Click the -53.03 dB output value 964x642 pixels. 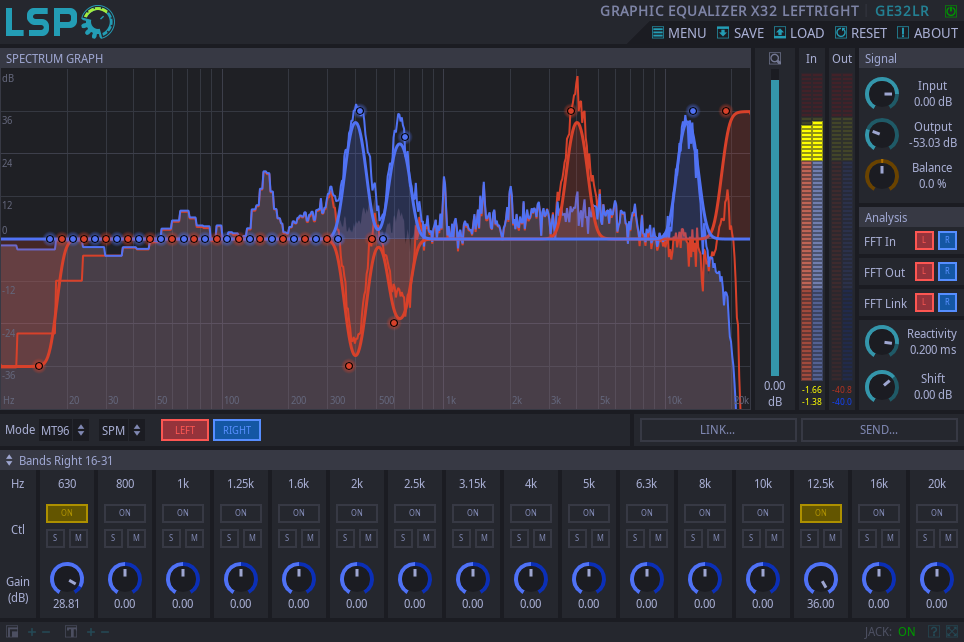coord(933,143)
